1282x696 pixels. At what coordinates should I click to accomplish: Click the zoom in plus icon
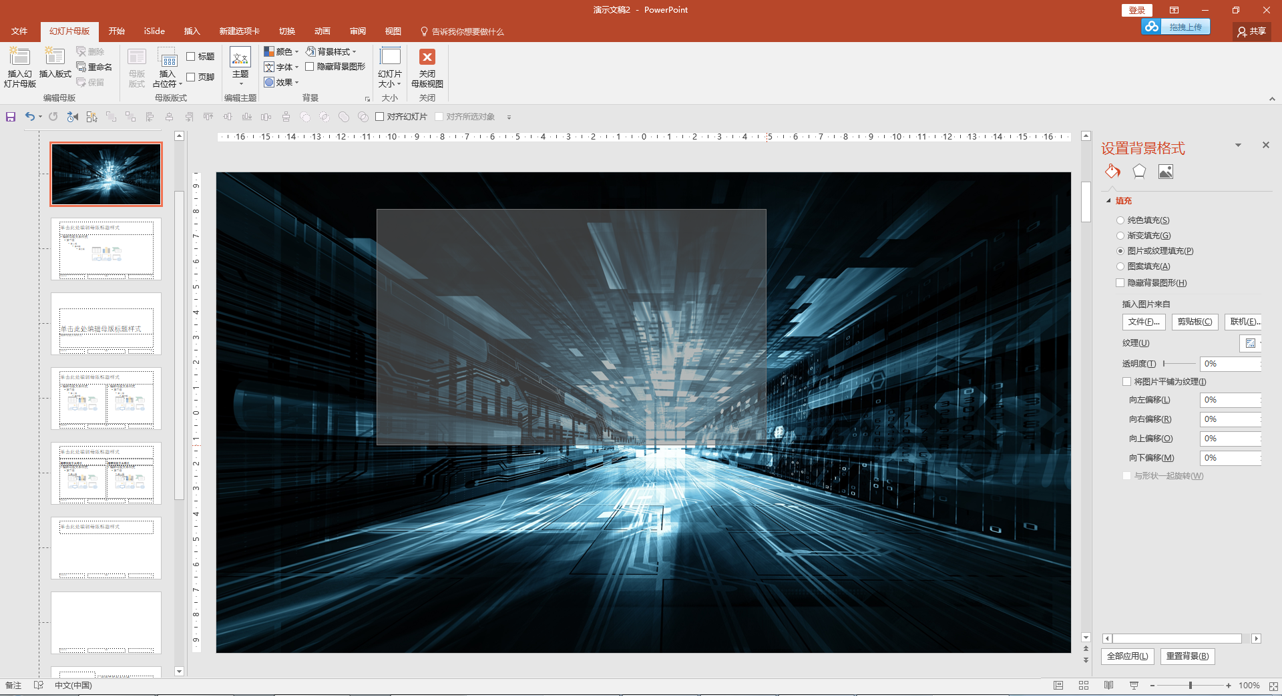pyautogui.click(x=1228, y=686)
